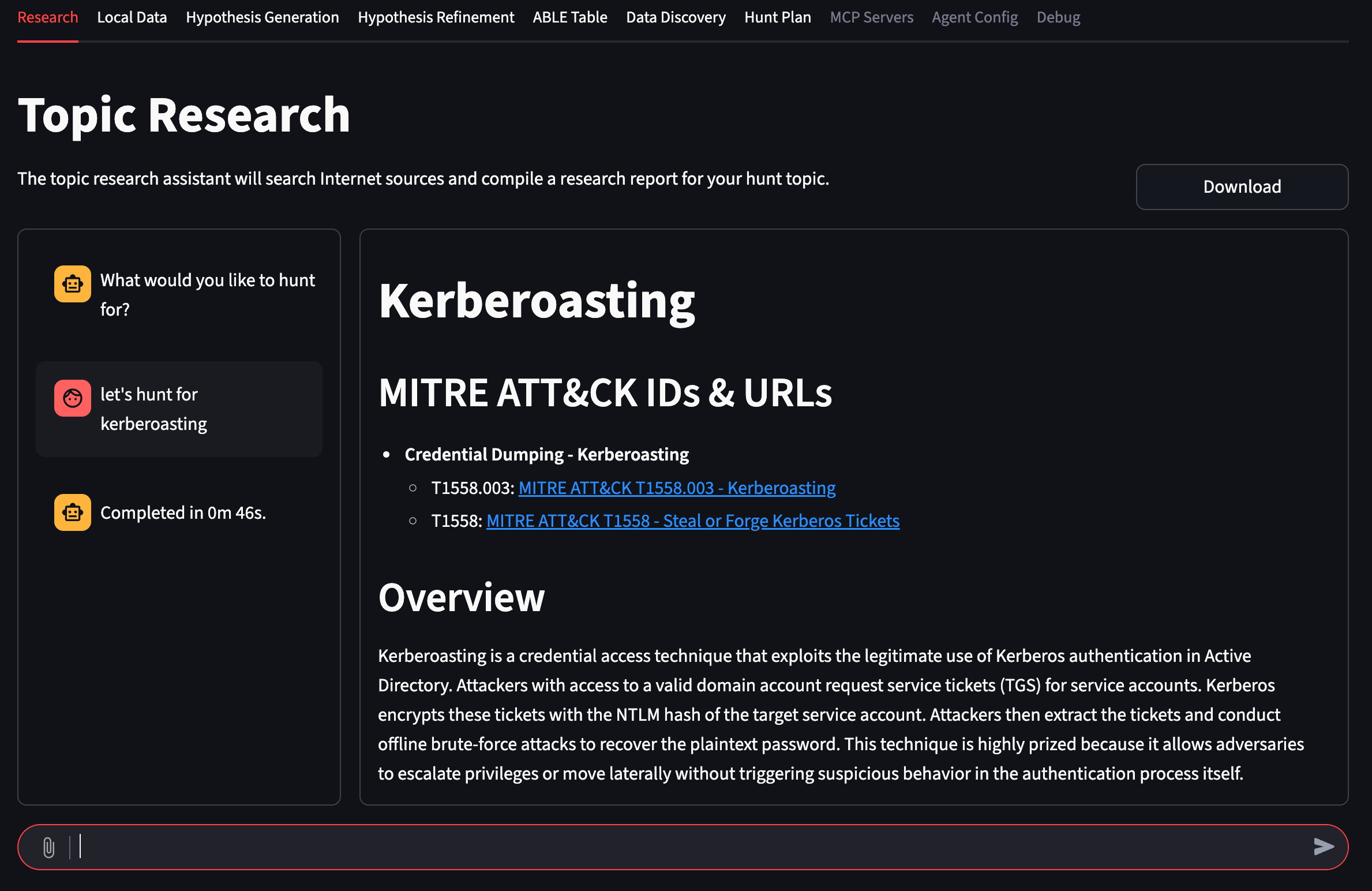
Task: Open the Hypothesis Generation tab
Action: click(x=263, y=17)
